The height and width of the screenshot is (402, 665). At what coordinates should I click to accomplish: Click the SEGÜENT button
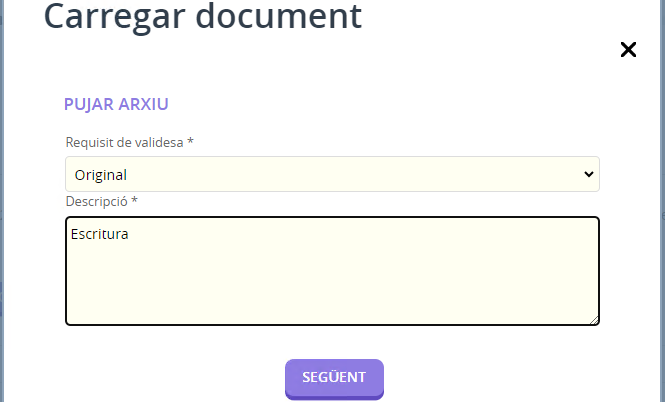coord(334,378)
